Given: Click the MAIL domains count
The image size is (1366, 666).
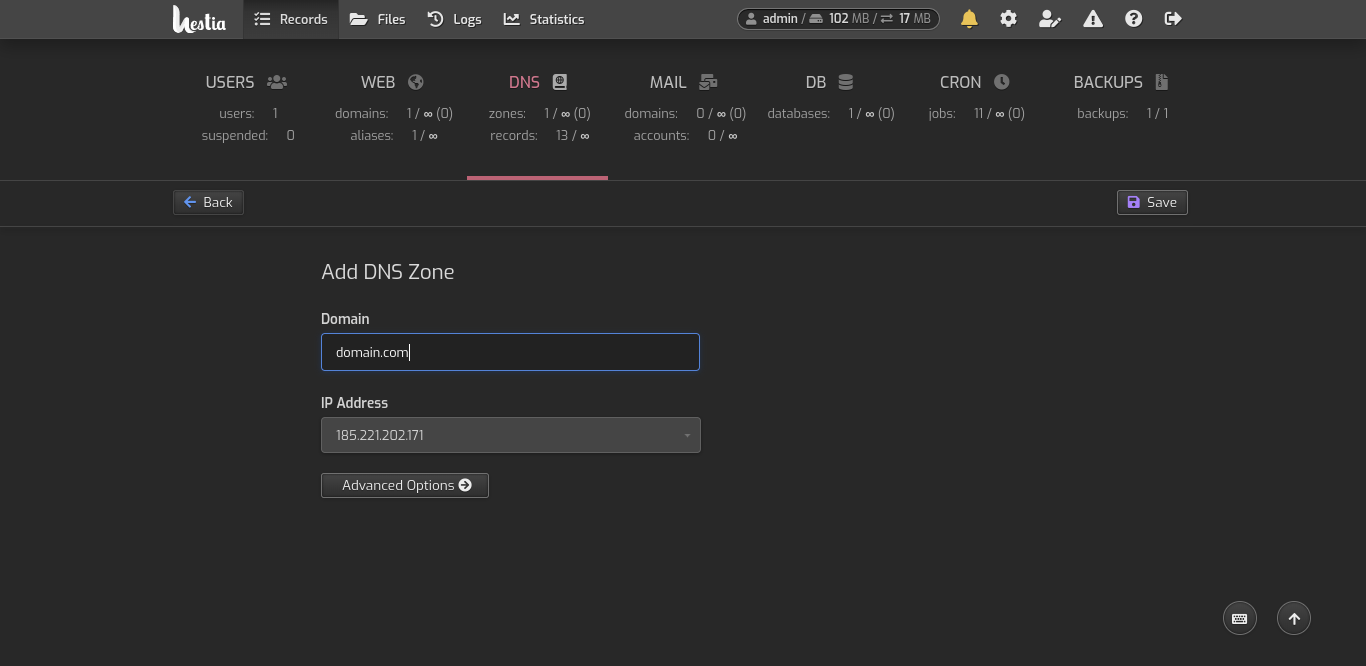Looking at the screenshot, I should tap(721, 114).
